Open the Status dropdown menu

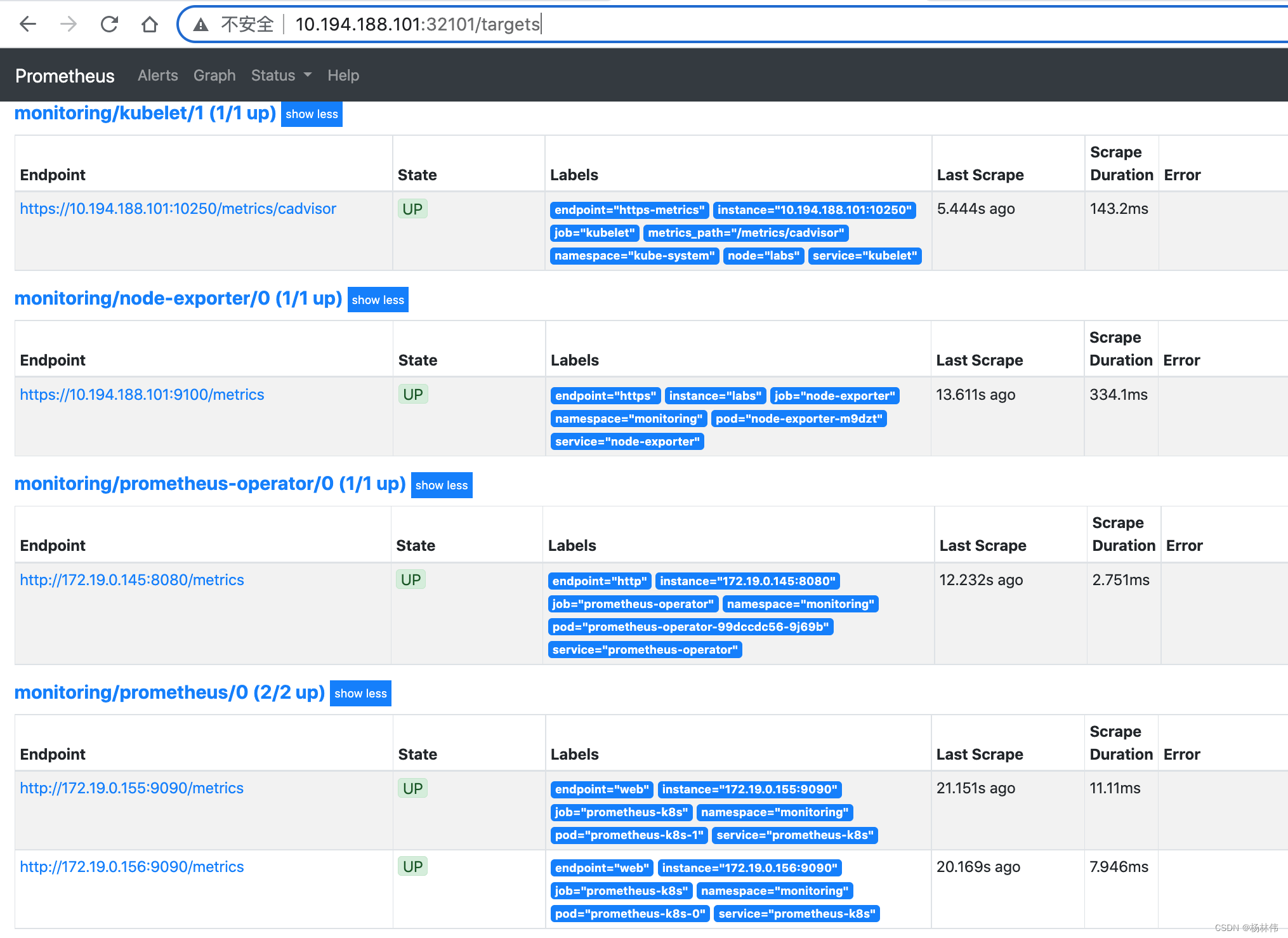pos(280,76)
